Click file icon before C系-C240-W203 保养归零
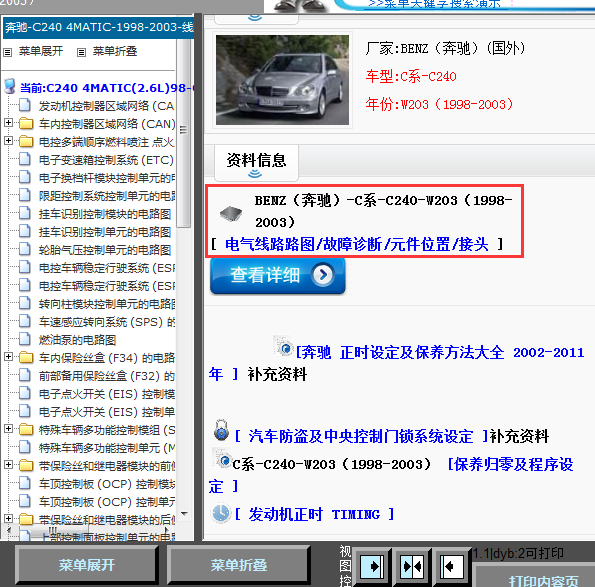This screenshot has height=587, width=595. (222, 458)
